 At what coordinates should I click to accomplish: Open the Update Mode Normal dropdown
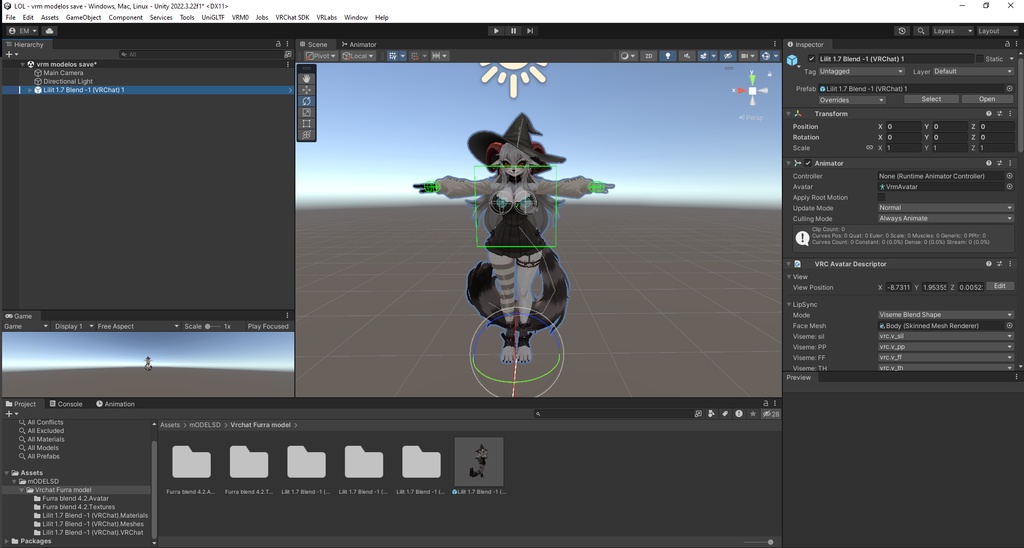click(945, 208)
